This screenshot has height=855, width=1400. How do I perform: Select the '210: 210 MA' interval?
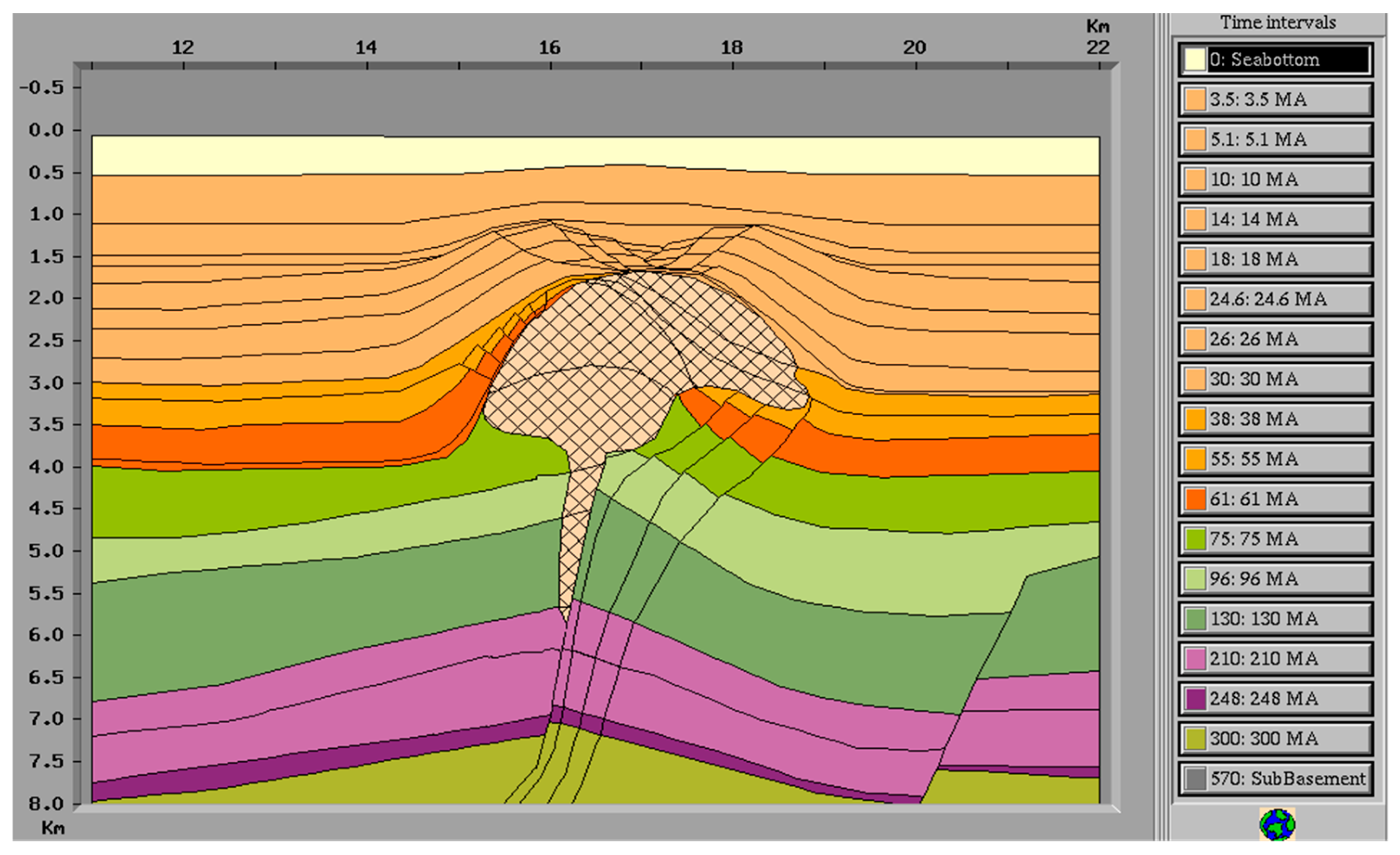click(x=1276, y=659)
